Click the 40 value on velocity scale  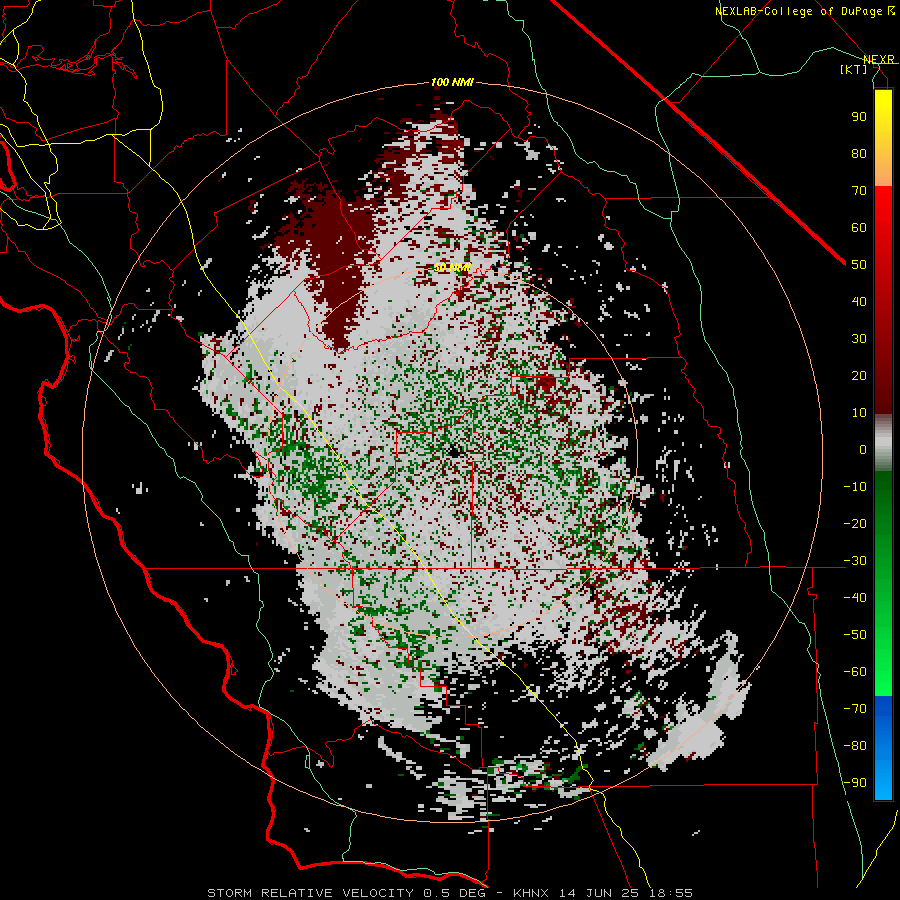point(859,302)
